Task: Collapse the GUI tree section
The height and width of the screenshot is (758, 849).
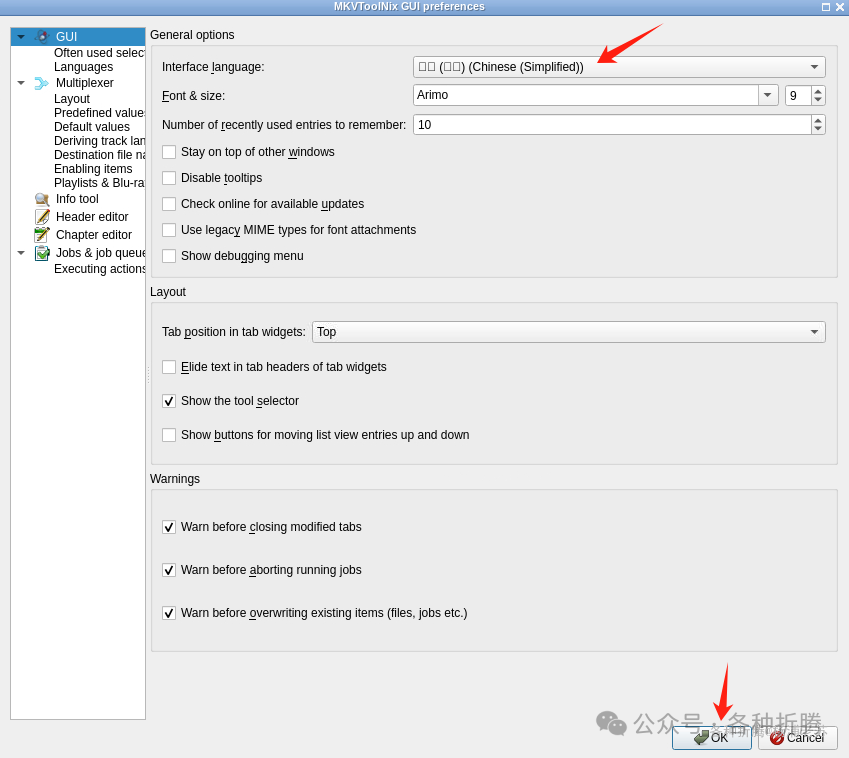Action: [x=21, y=37]
